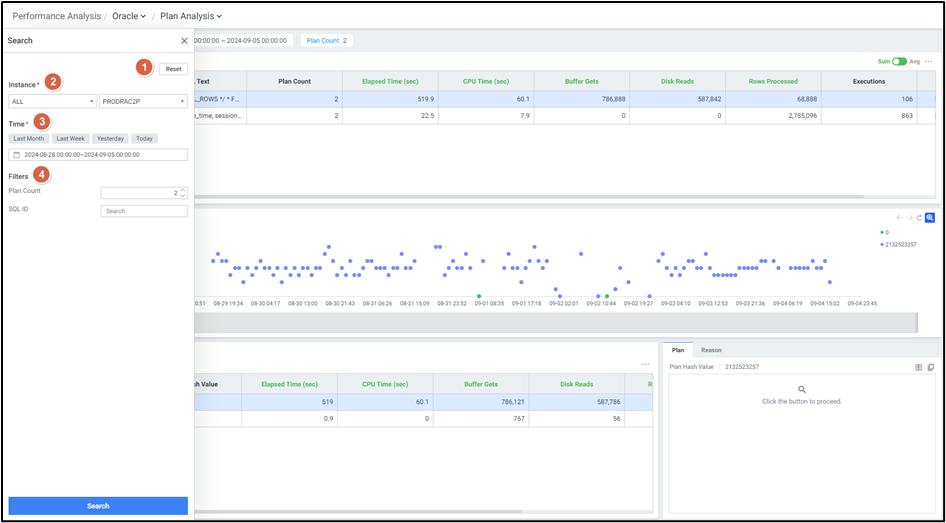946x523 pixels.
Task: Toggle the green 0 legend series
Action: 883,232
